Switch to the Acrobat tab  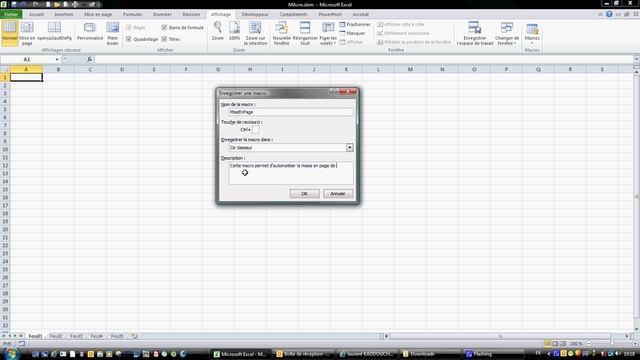click(361, 14)
